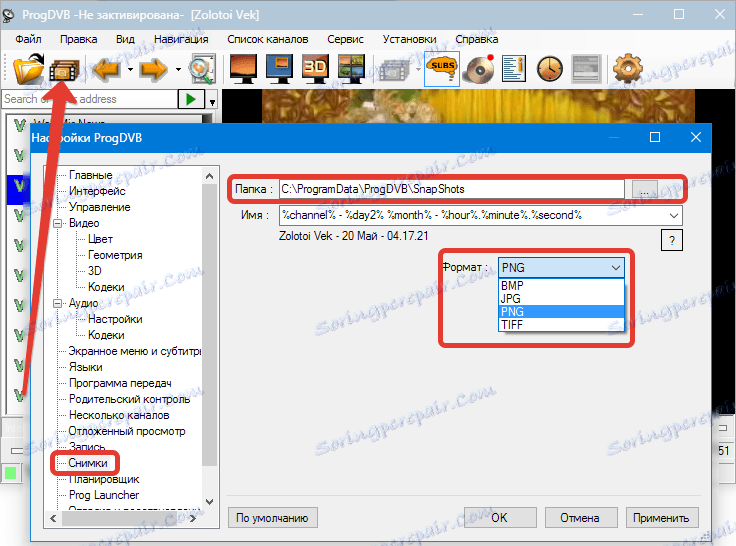Select the orange full-screen monitor icon
Image resolution: width=736 pixels, height=546 pixels.
(243, 69)
